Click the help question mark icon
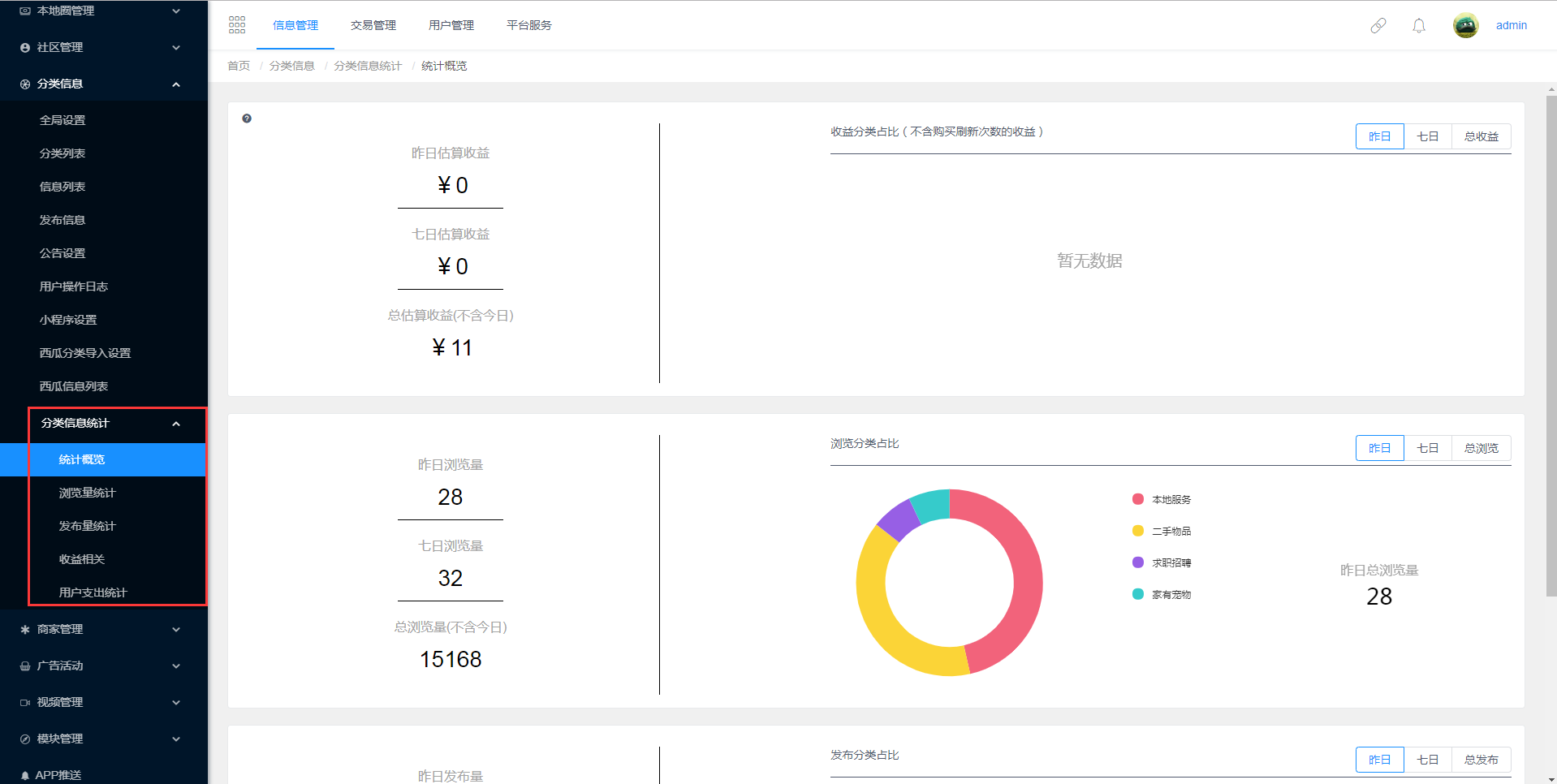The image size is (1557, 784). 247,118
